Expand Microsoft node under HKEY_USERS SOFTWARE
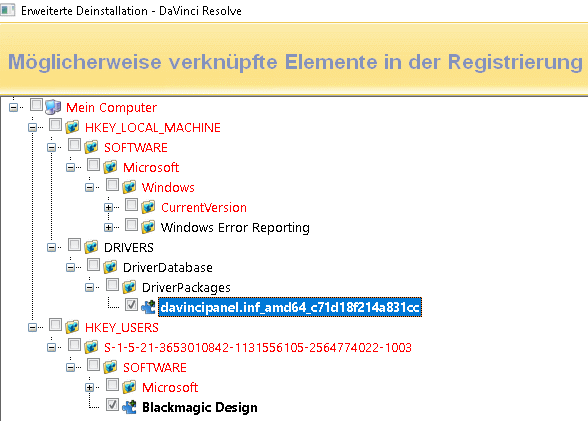Screen dimensions: 588x421 (89, 387)
